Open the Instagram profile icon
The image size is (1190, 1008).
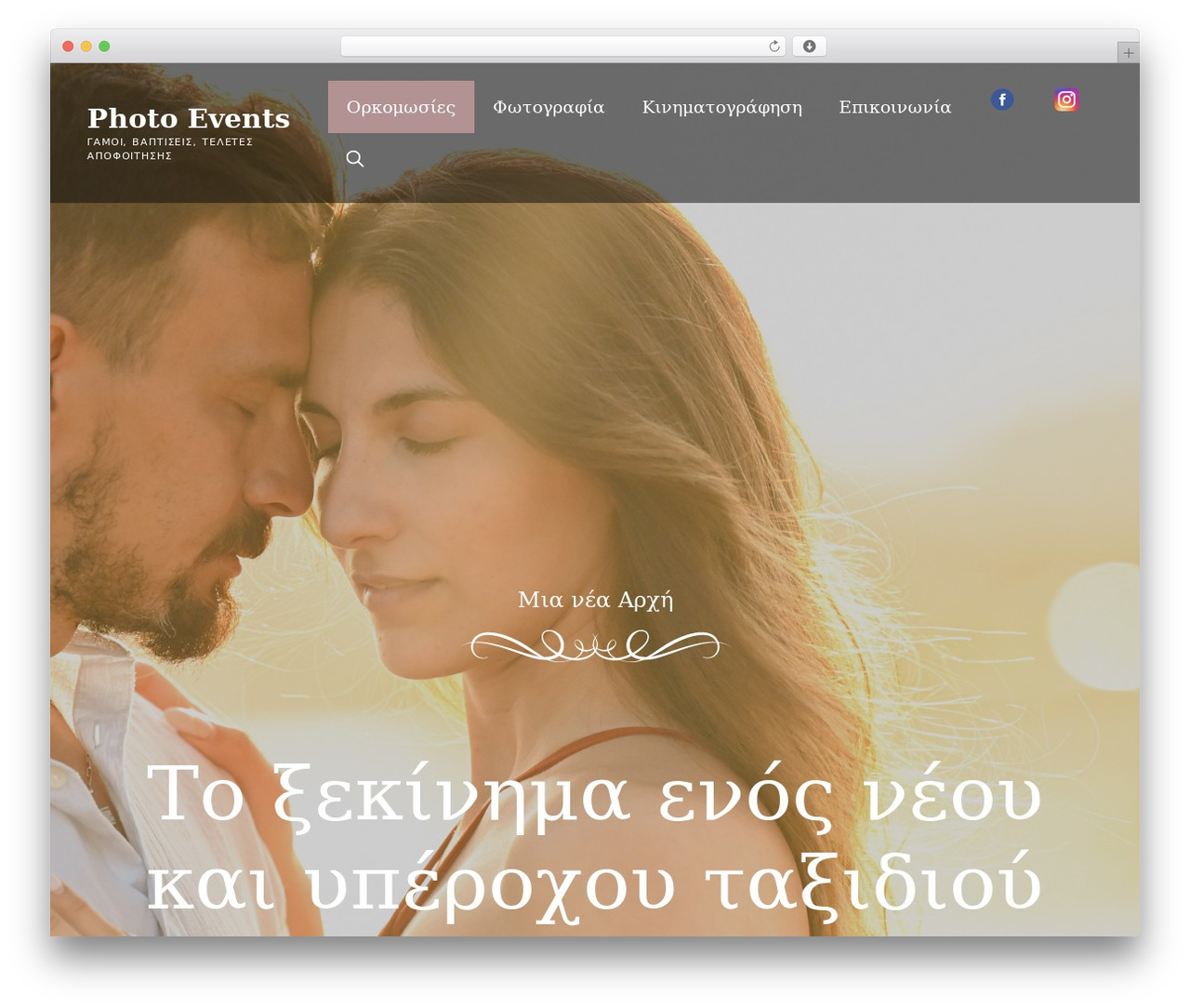click(x=1066, y=99)
